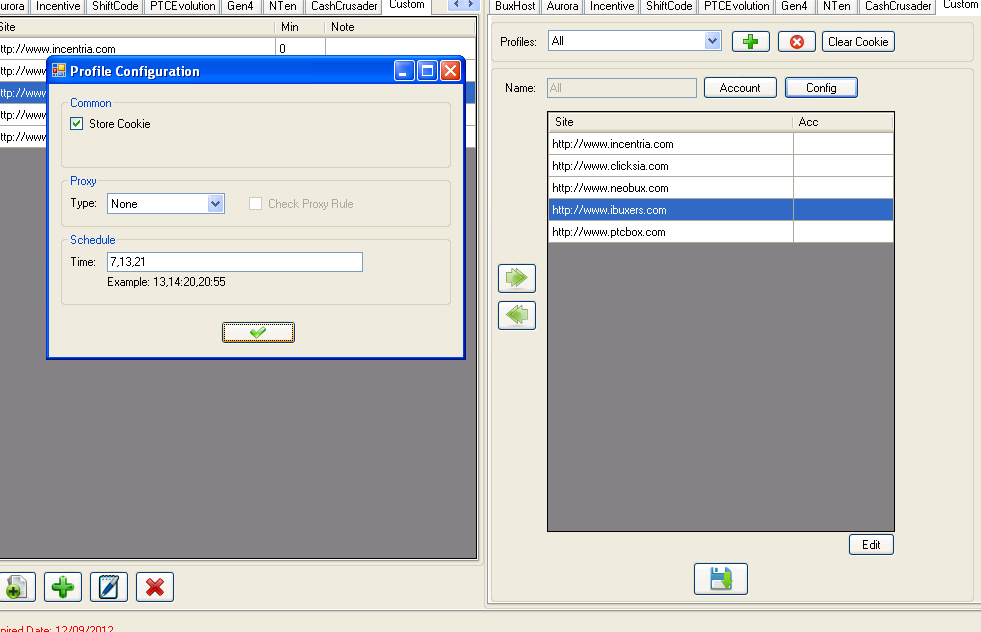Switch to the BuxHost tab
Image resolution: width=981 pixels, height=632 pixels.
pyautogui.click(x=515, y=6)
